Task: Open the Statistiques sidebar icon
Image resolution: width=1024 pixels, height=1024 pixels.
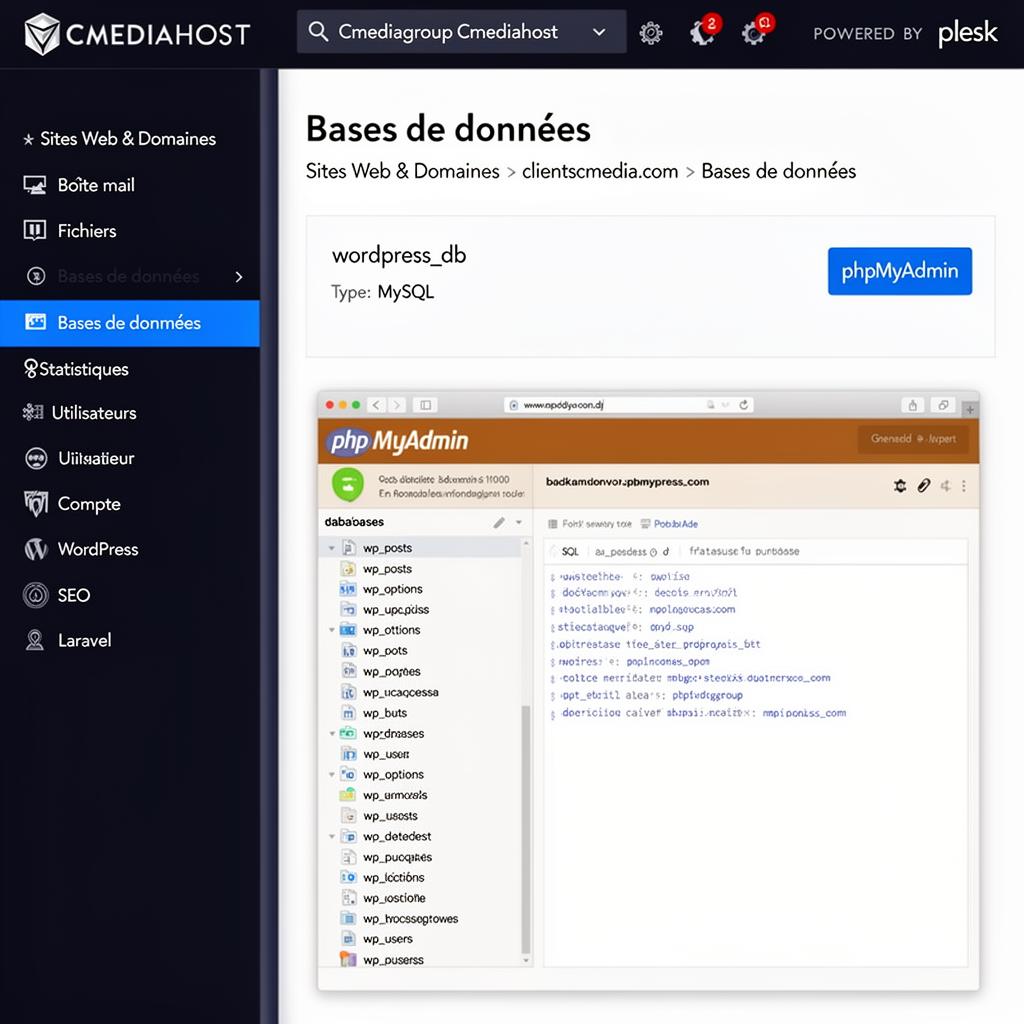Action: 30,368
